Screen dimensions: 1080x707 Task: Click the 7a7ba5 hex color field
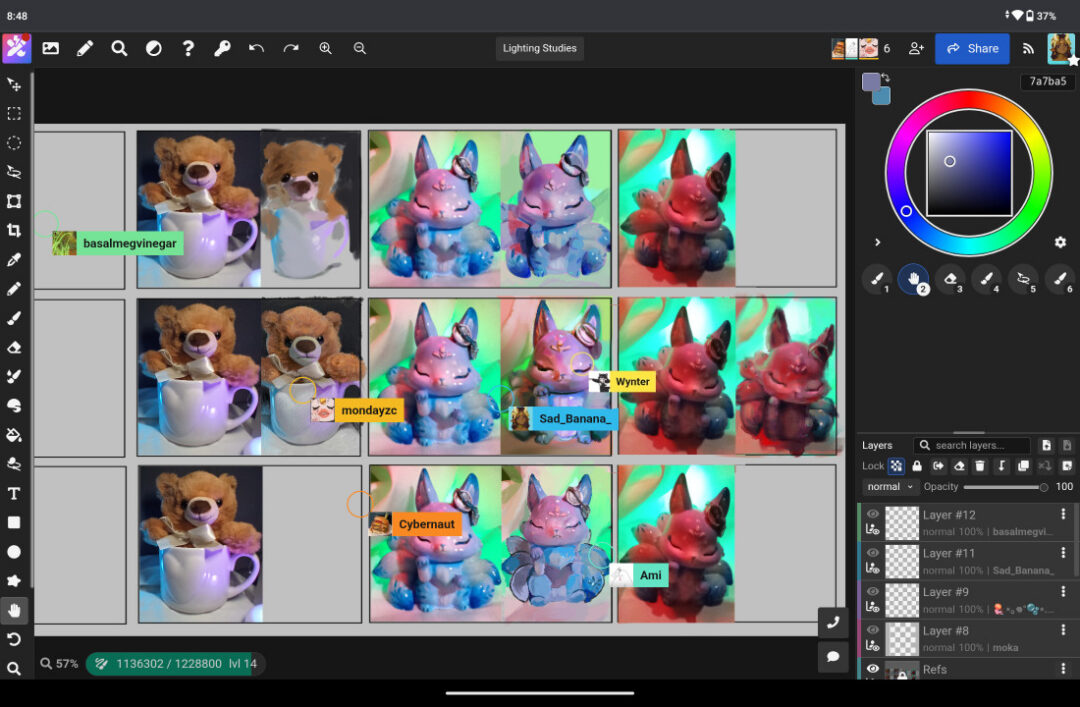click(x=1047, y=81)
